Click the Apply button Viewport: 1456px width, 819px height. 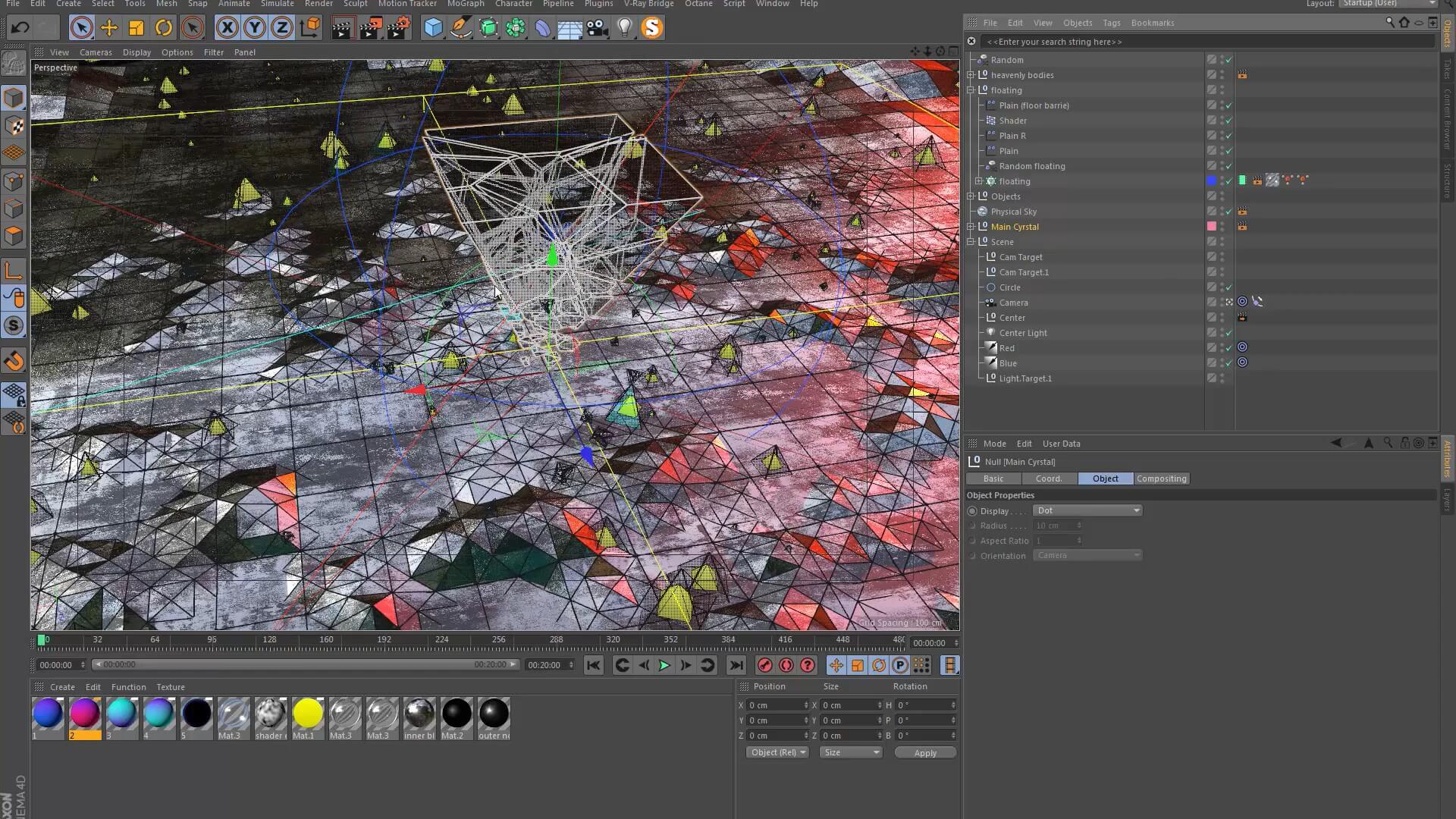pos(925,753)
